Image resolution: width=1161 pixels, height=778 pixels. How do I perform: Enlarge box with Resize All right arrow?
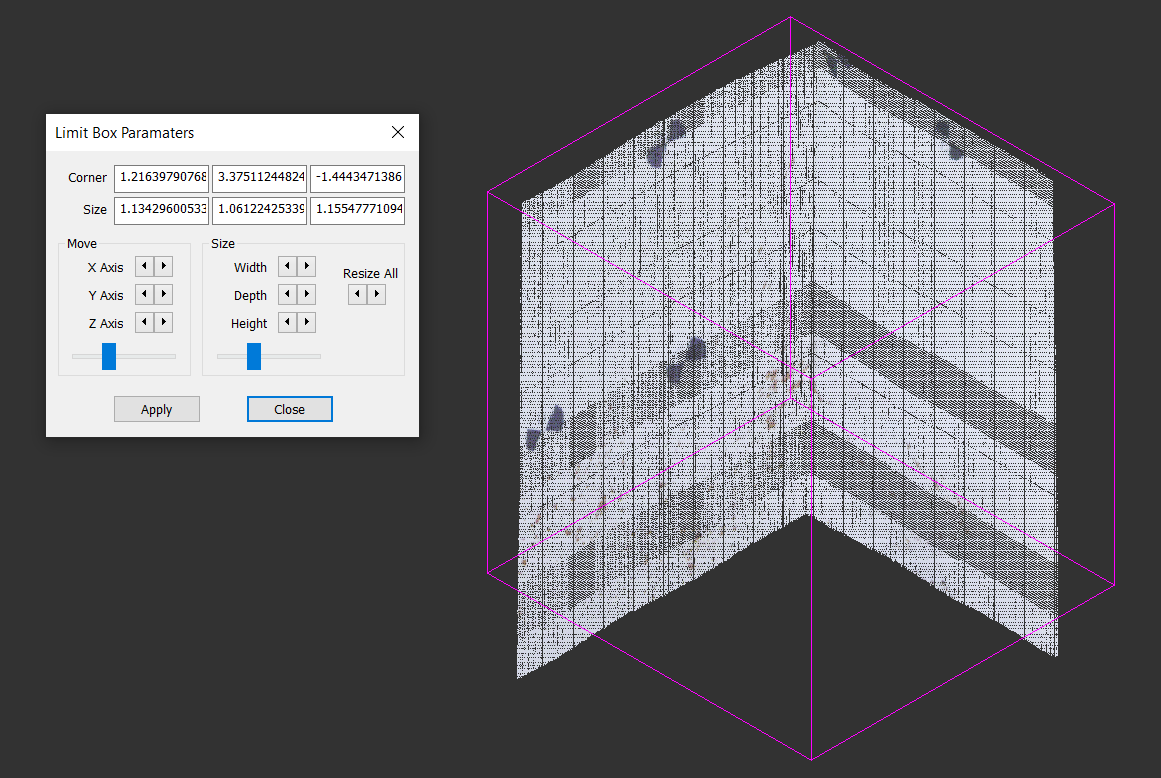[x=377, y=294]
